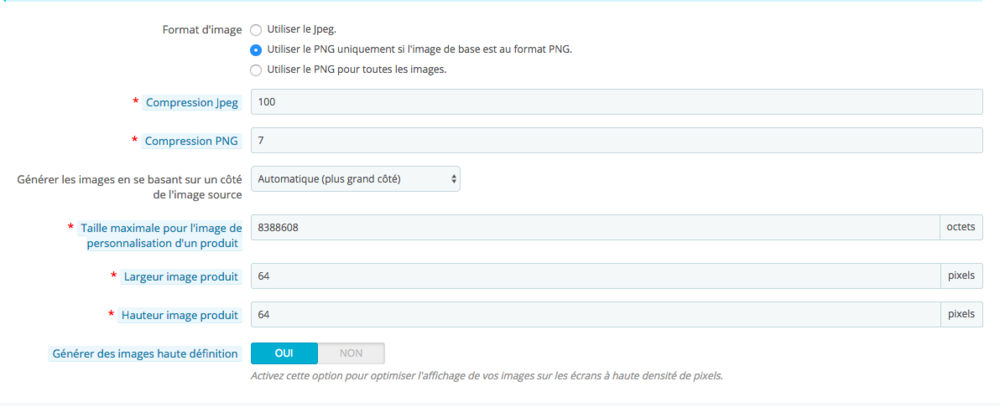The height and width of the screenshot is (407, 1000).
Task: Choose PNG only if base image is PNG
Action: coord(256,50)
